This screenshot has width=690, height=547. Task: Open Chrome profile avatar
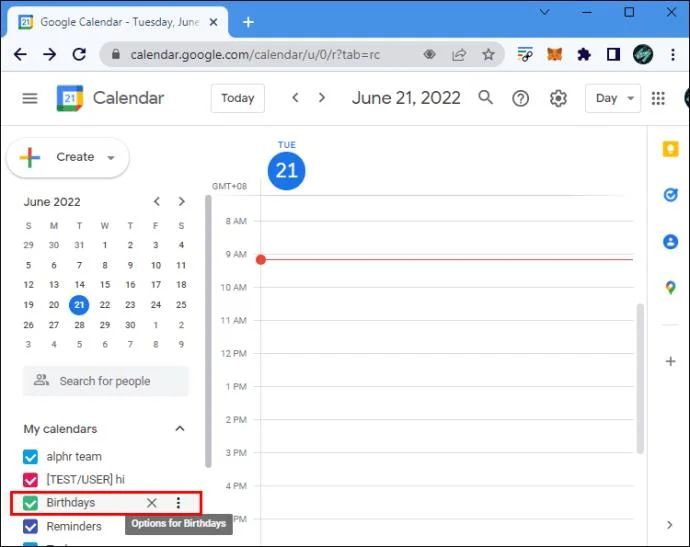point(642,55)
